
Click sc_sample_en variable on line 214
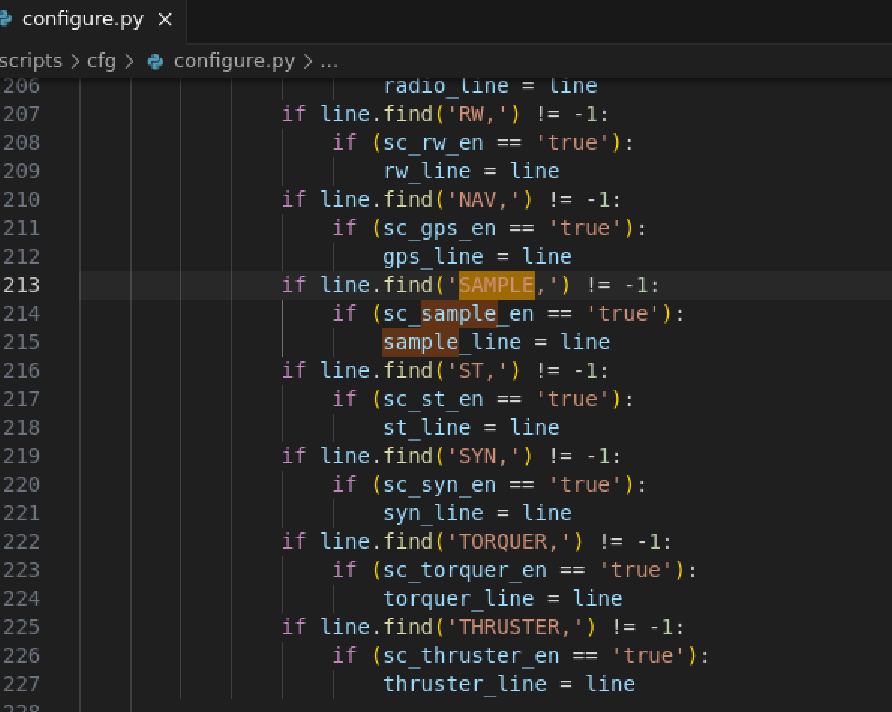[459, 314]
